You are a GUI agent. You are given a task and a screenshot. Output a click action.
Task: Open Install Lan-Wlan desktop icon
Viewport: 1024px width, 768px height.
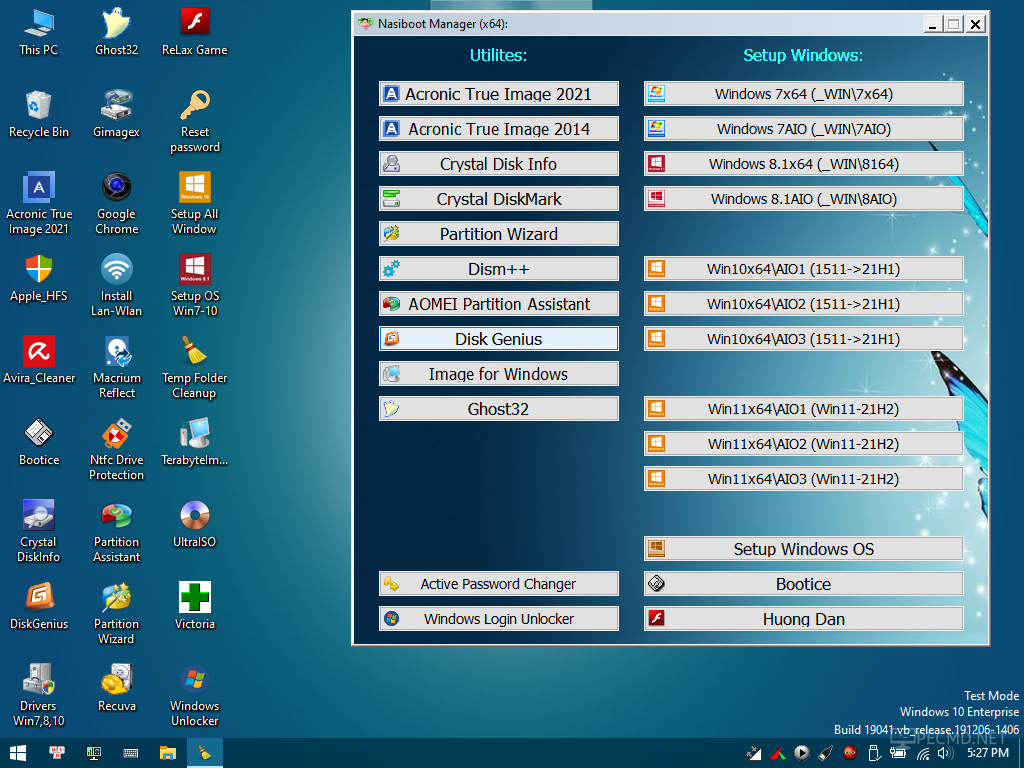click(116, 285)
